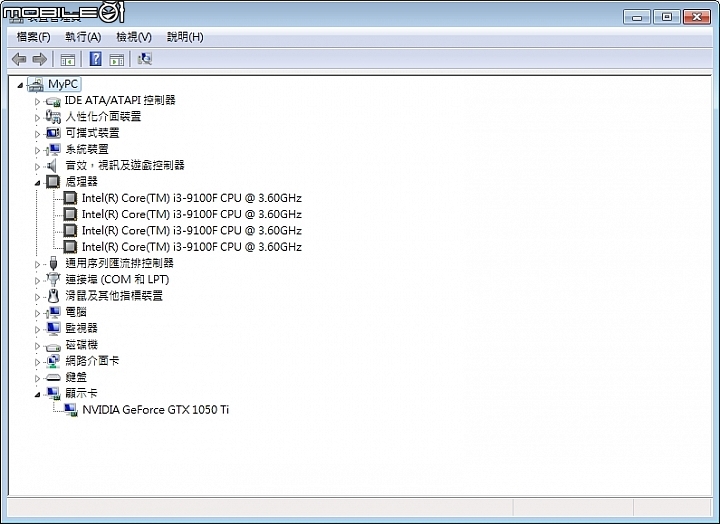Click the 系統裝置 category icon

tap(53, 149)
